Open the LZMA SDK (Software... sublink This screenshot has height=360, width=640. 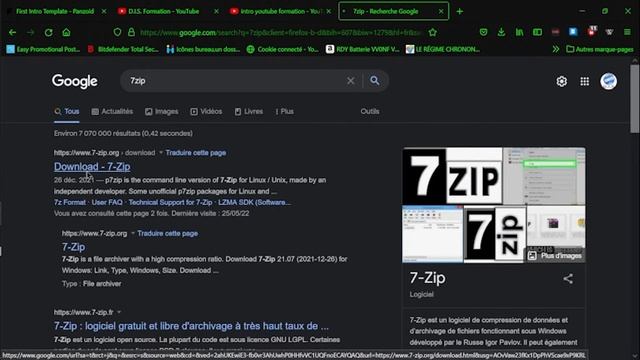point(254,202)
